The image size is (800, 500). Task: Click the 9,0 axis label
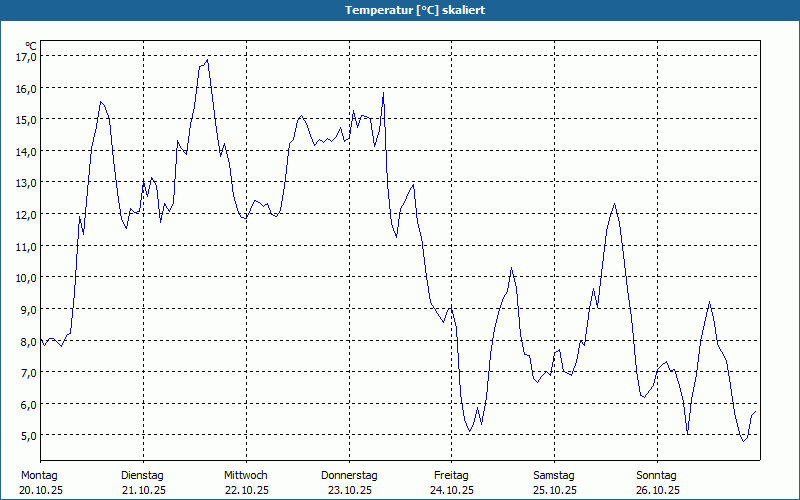[29, 309]
